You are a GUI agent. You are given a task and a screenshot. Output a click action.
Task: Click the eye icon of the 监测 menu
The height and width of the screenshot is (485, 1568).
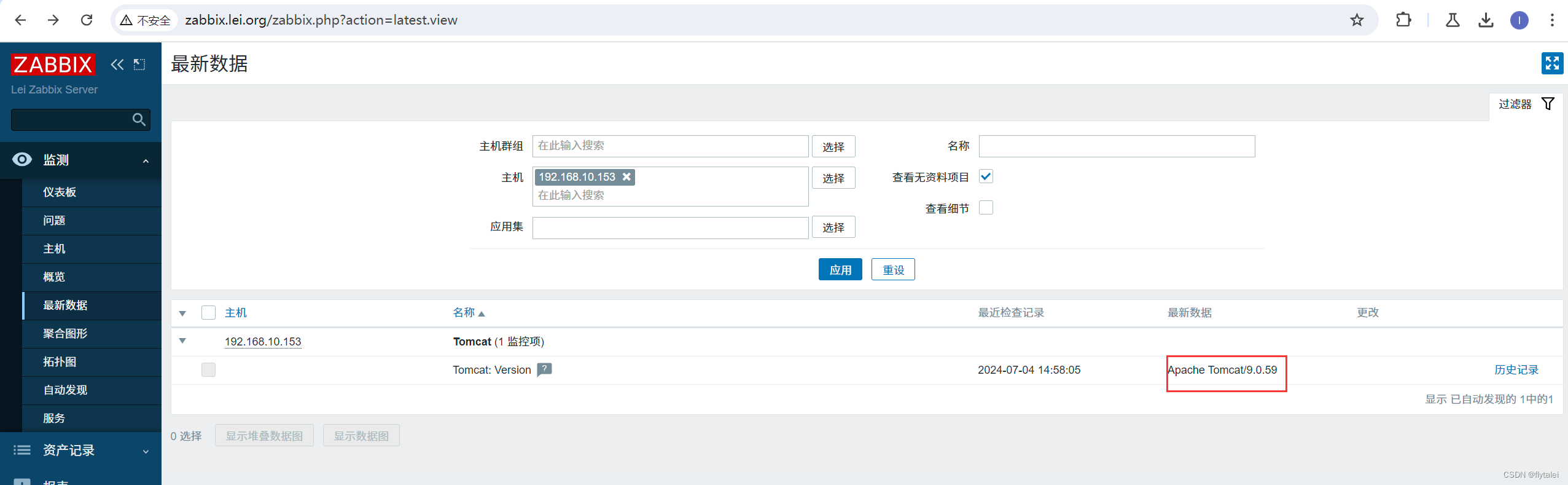coord(22,160)
